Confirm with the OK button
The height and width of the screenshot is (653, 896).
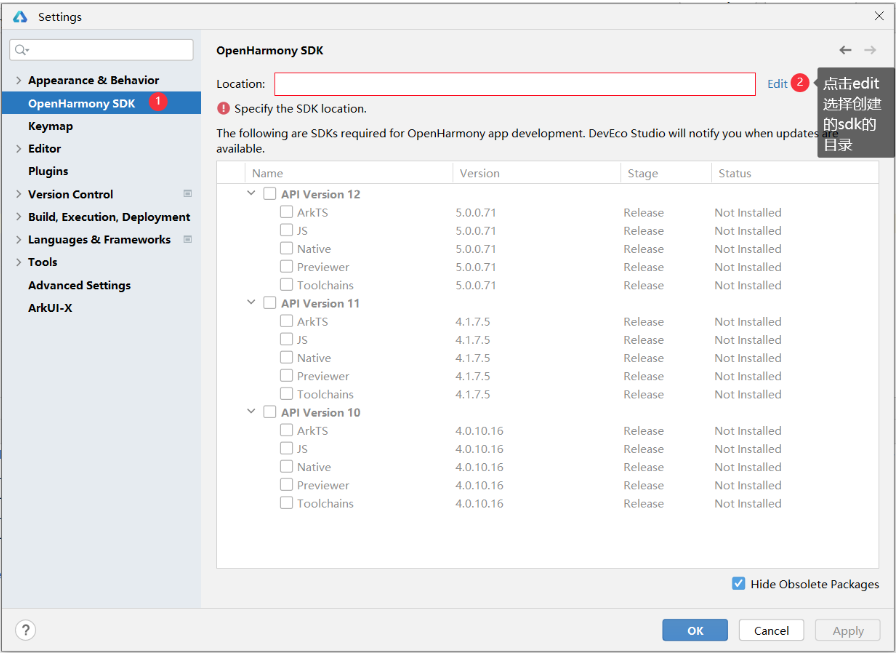point(695,630)
